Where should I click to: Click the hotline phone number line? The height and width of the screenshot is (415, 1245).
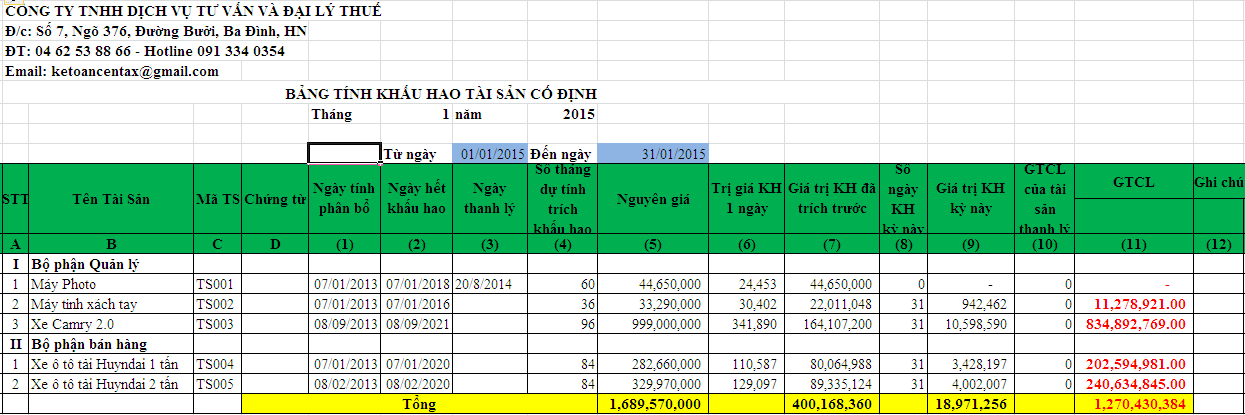point(145,51)
